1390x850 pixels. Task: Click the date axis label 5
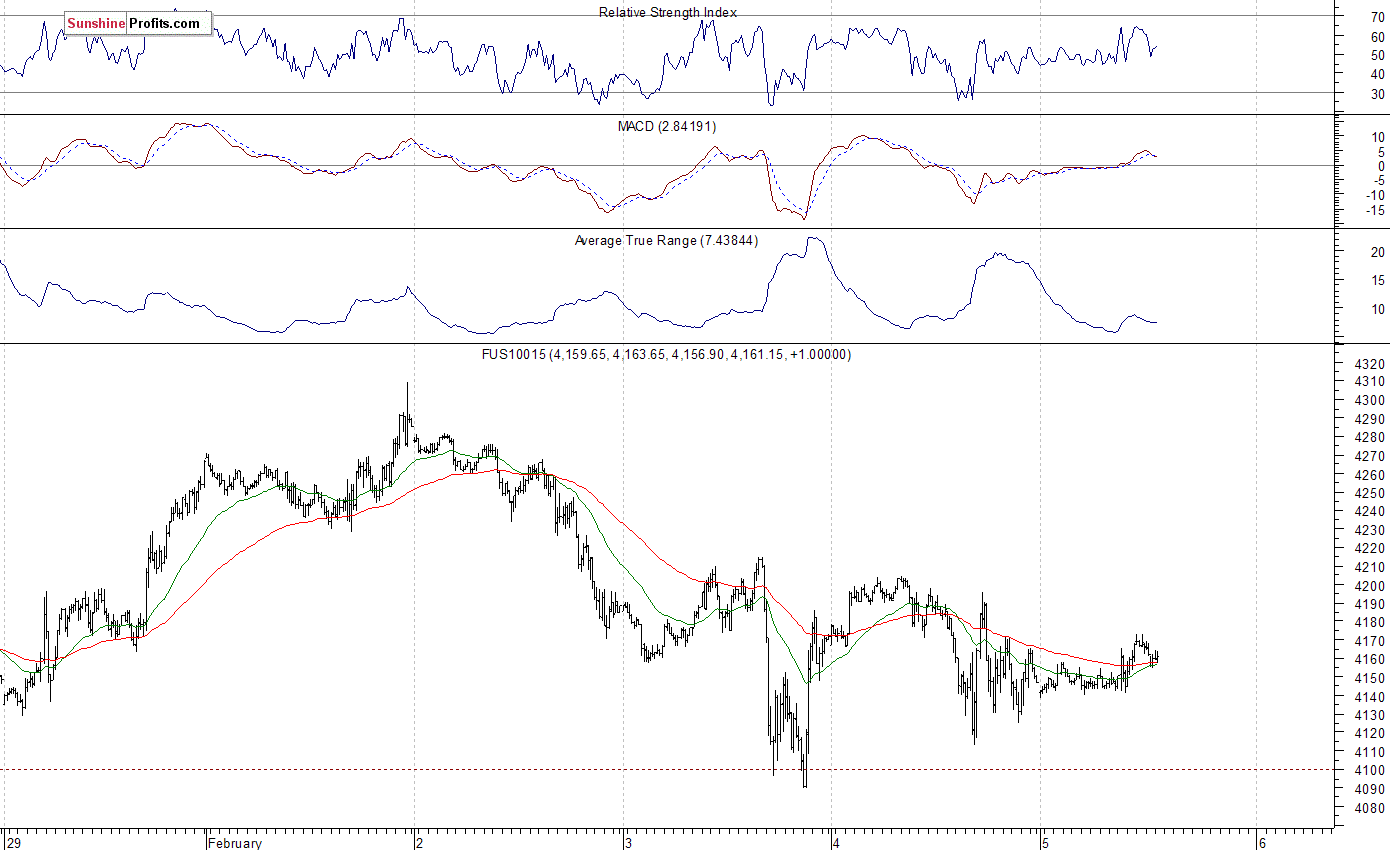point(1046,843)
